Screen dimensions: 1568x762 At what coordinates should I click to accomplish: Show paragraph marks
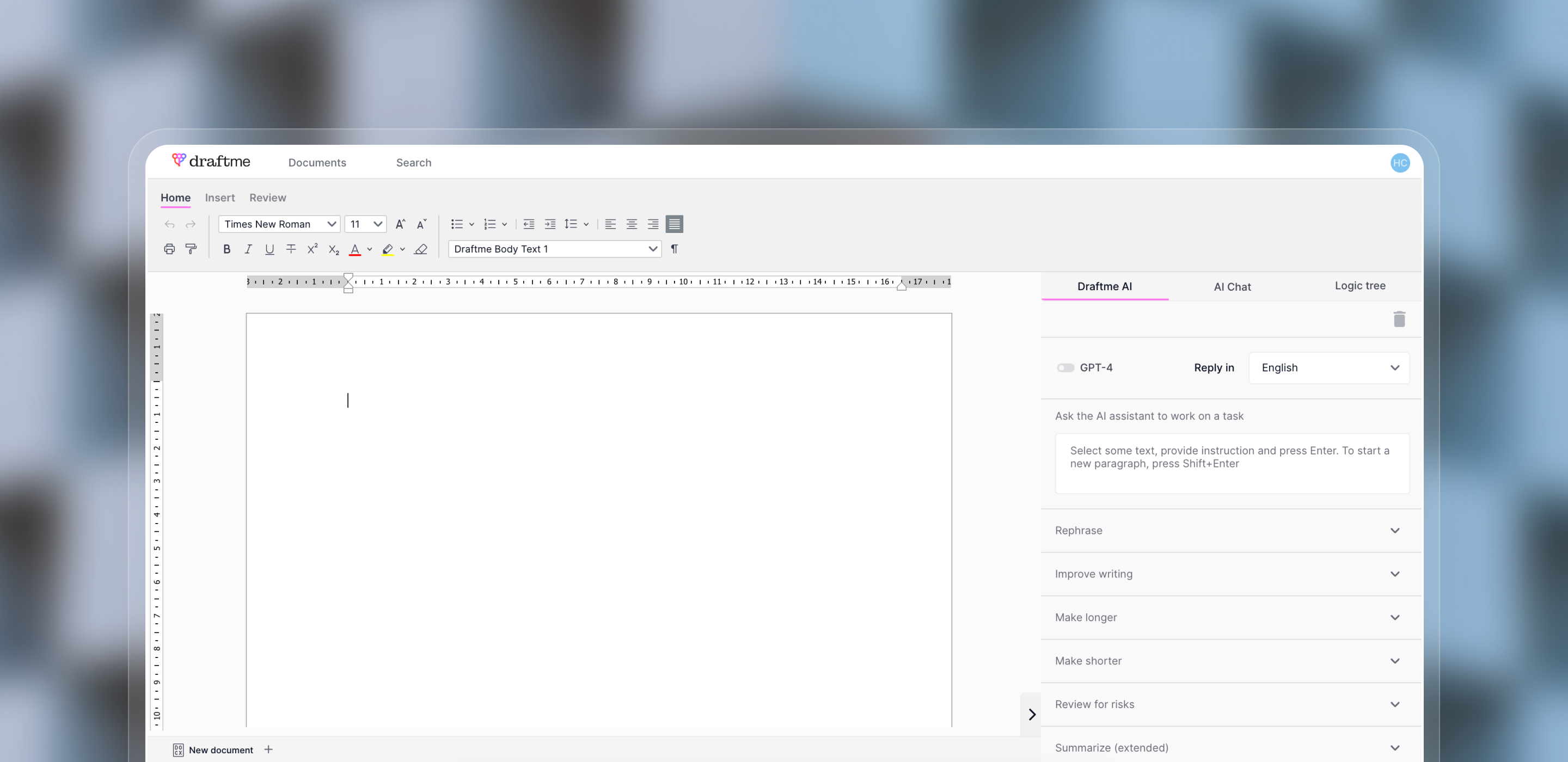[x=675, y=248]
